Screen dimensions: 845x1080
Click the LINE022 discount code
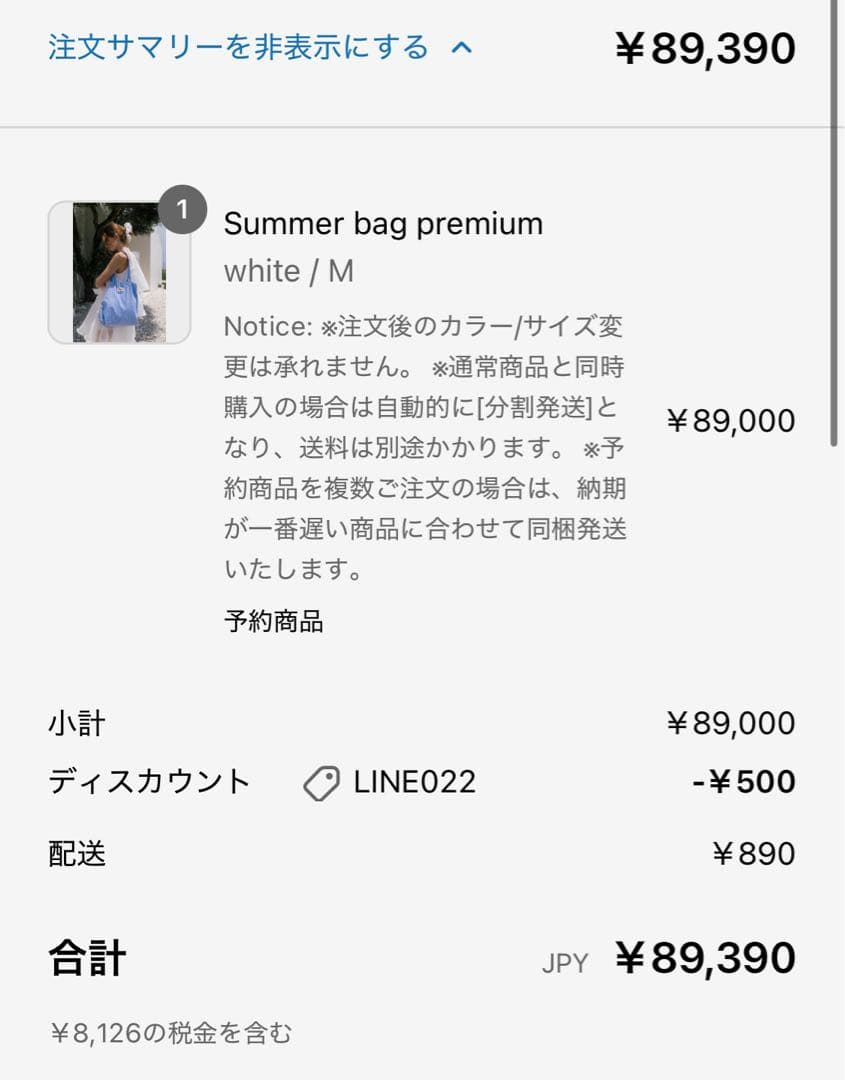pyautogui.click(x=414, y=782)
